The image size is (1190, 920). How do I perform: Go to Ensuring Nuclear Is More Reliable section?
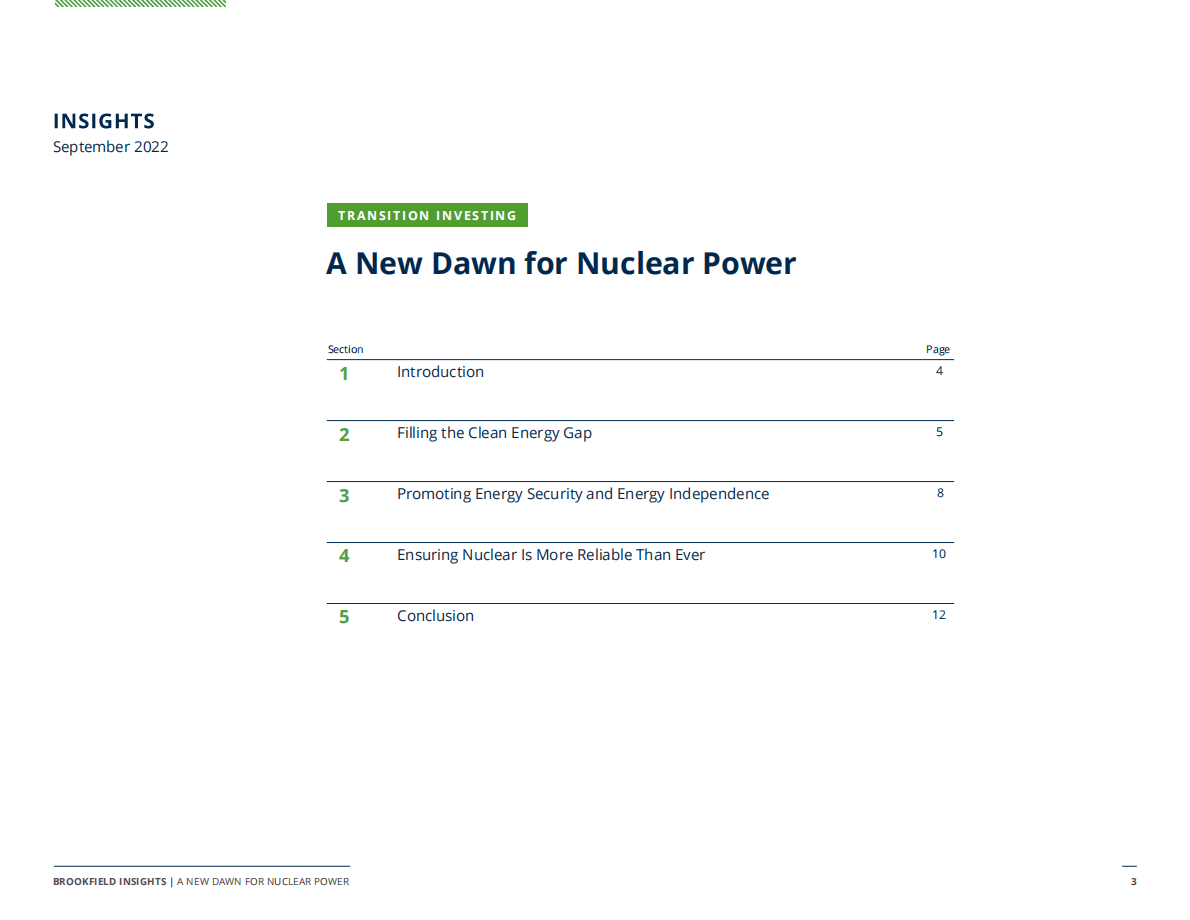(551, 555)
